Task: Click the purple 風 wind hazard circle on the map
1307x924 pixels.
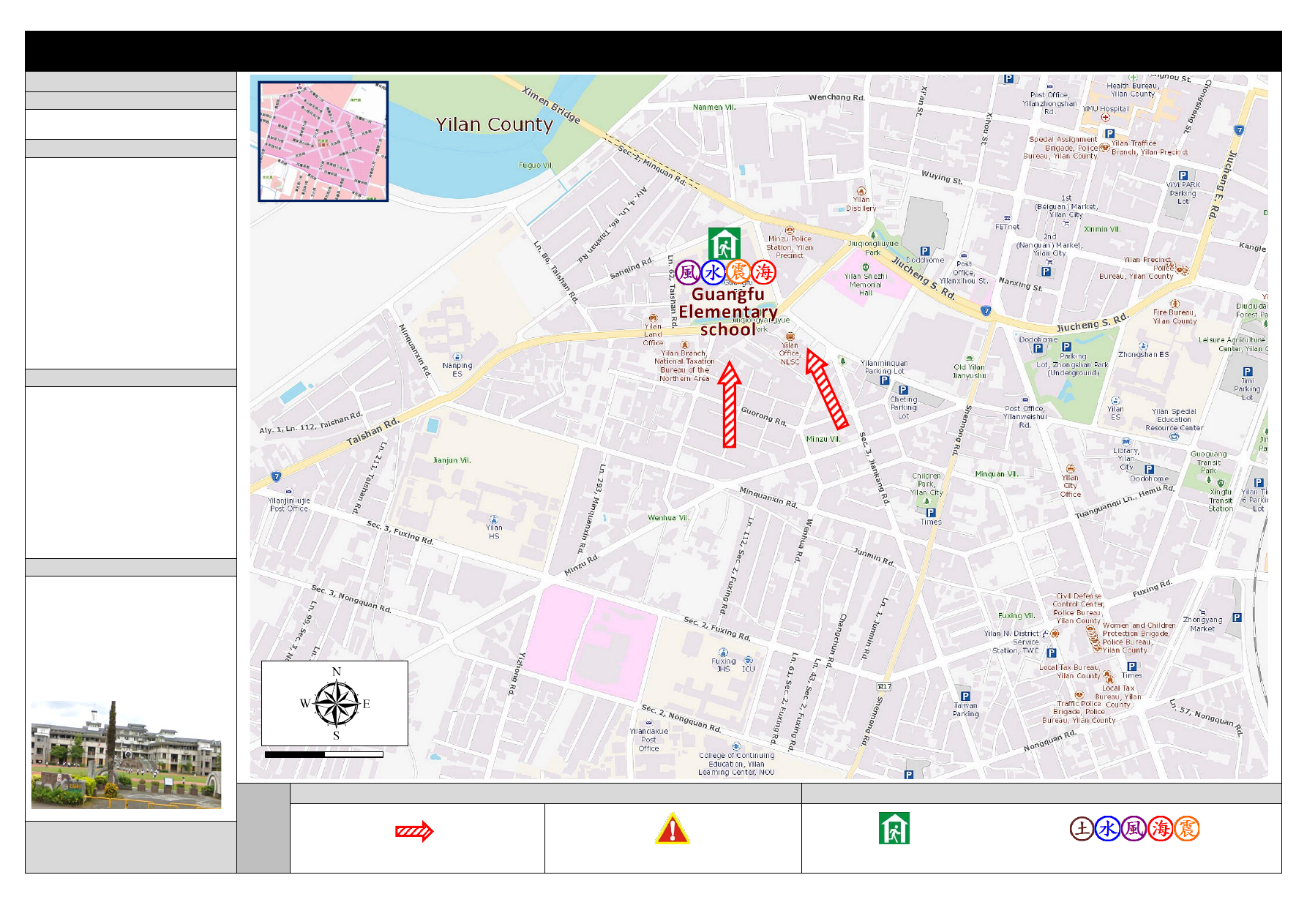Action: click(x=688, y=273)
